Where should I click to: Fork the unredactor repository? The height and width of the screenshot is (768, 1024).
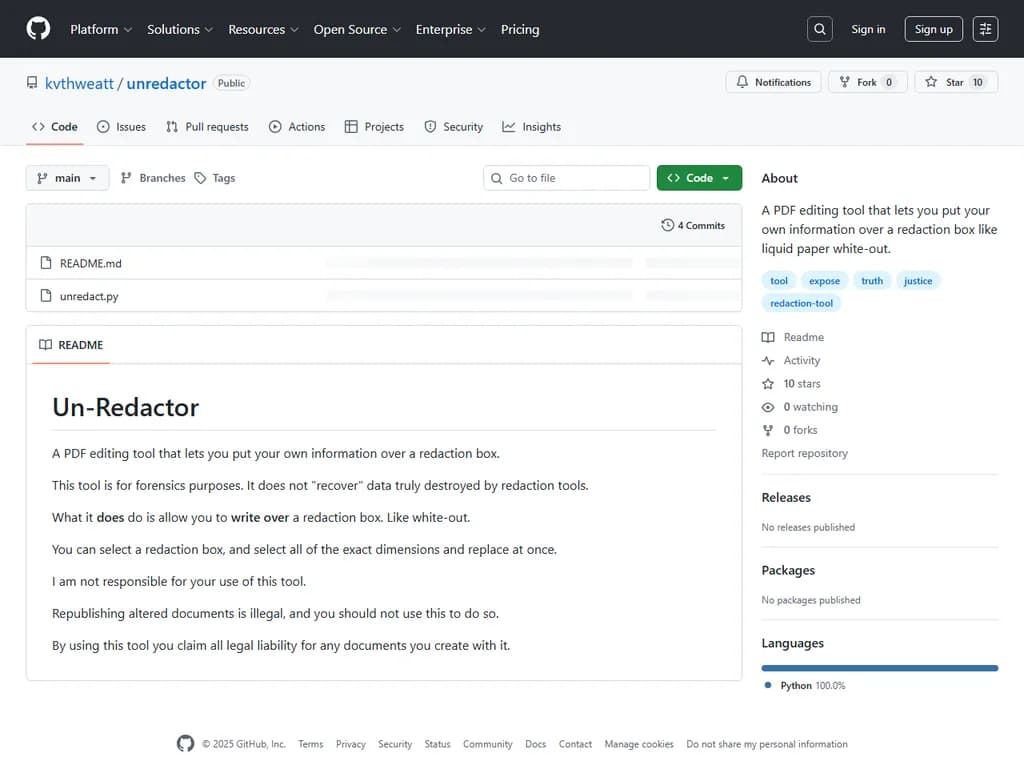867,82
